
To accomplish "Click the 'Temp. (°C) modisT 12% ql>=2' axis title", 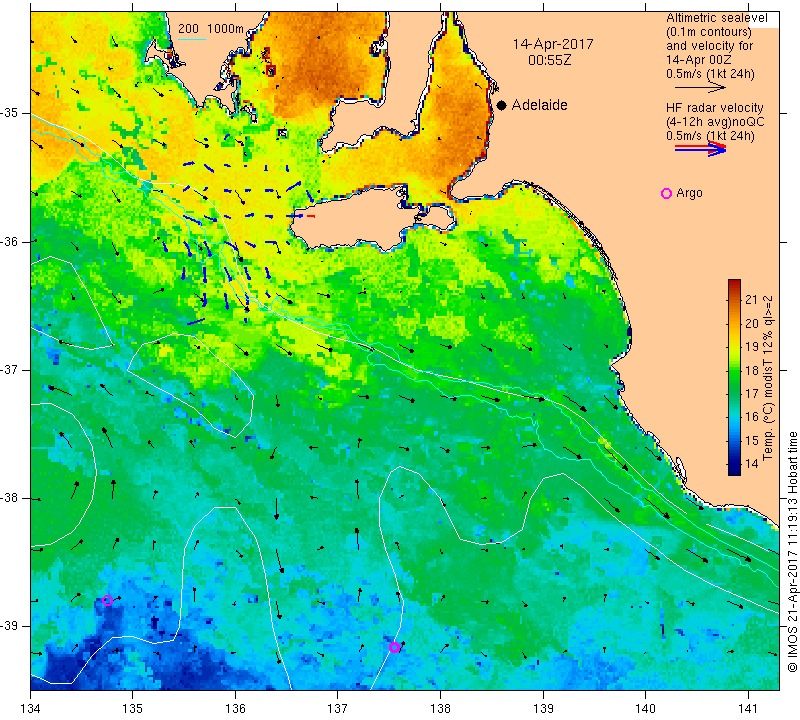I will [x=767, y=378].
